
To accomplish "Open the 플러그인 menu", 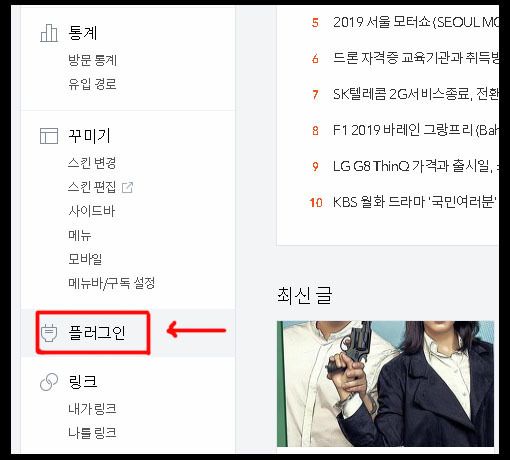I will 97,332.
